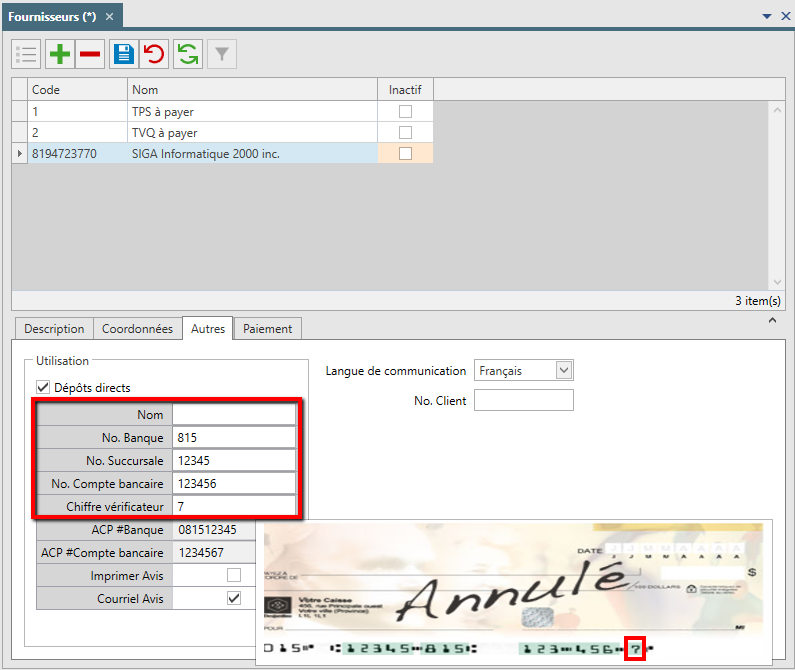Disable the Courriel Avis checkbox
This screenshot has width=795, height=670.
coord(234,598)
